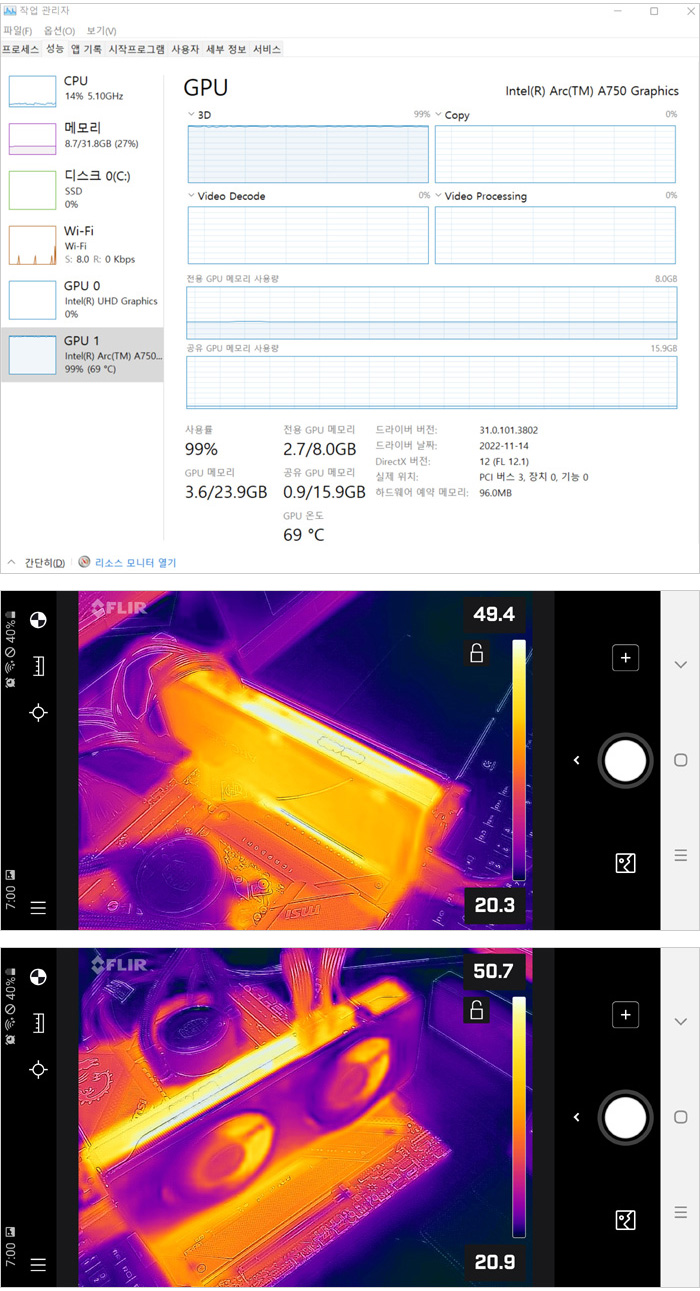700x1291 pixels.
Task: Click temperature color scale bar between 49.4 and 20.3
Action: pos(518,760)
